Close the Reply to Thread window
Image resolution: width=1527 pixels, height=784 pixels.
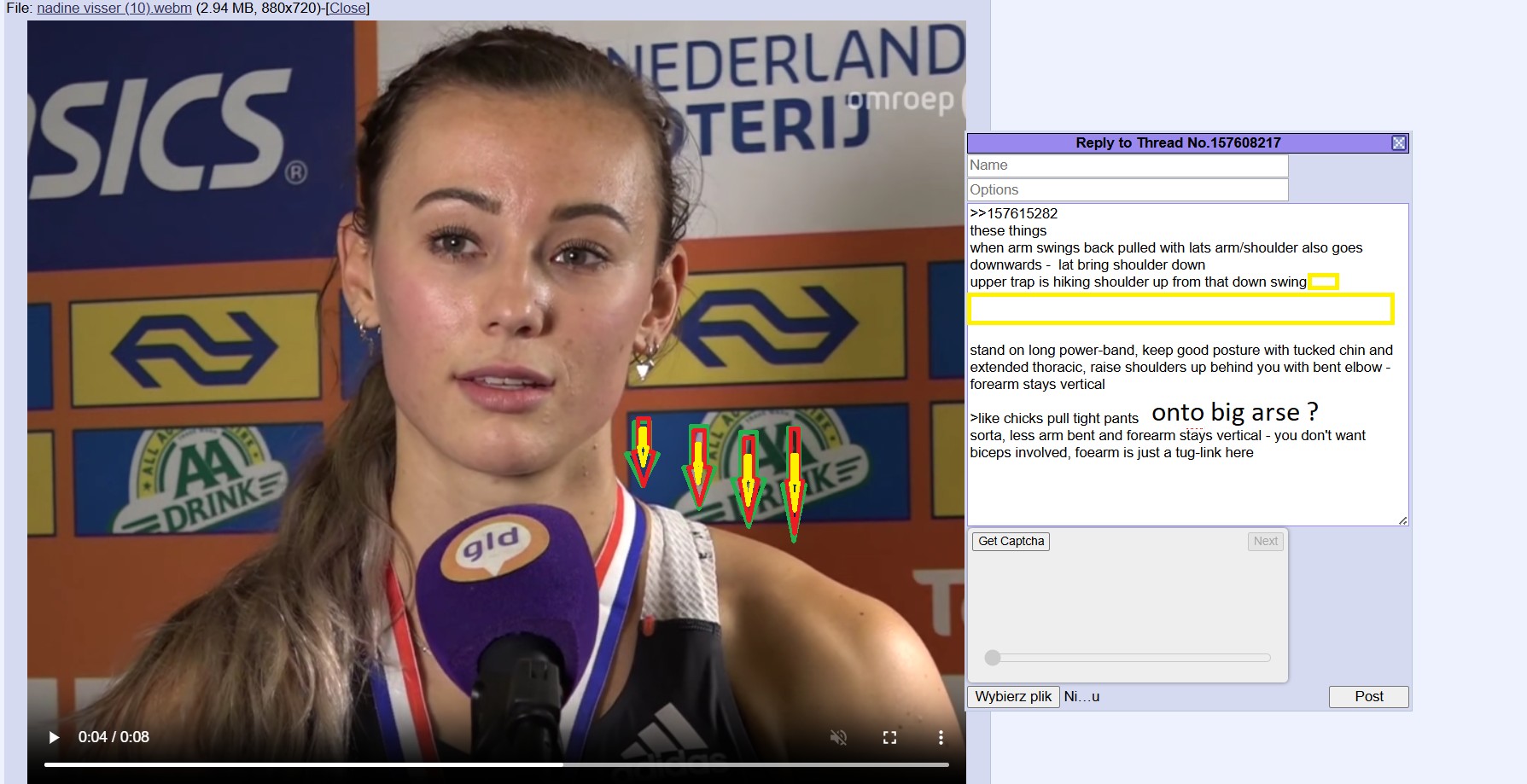1399,142
